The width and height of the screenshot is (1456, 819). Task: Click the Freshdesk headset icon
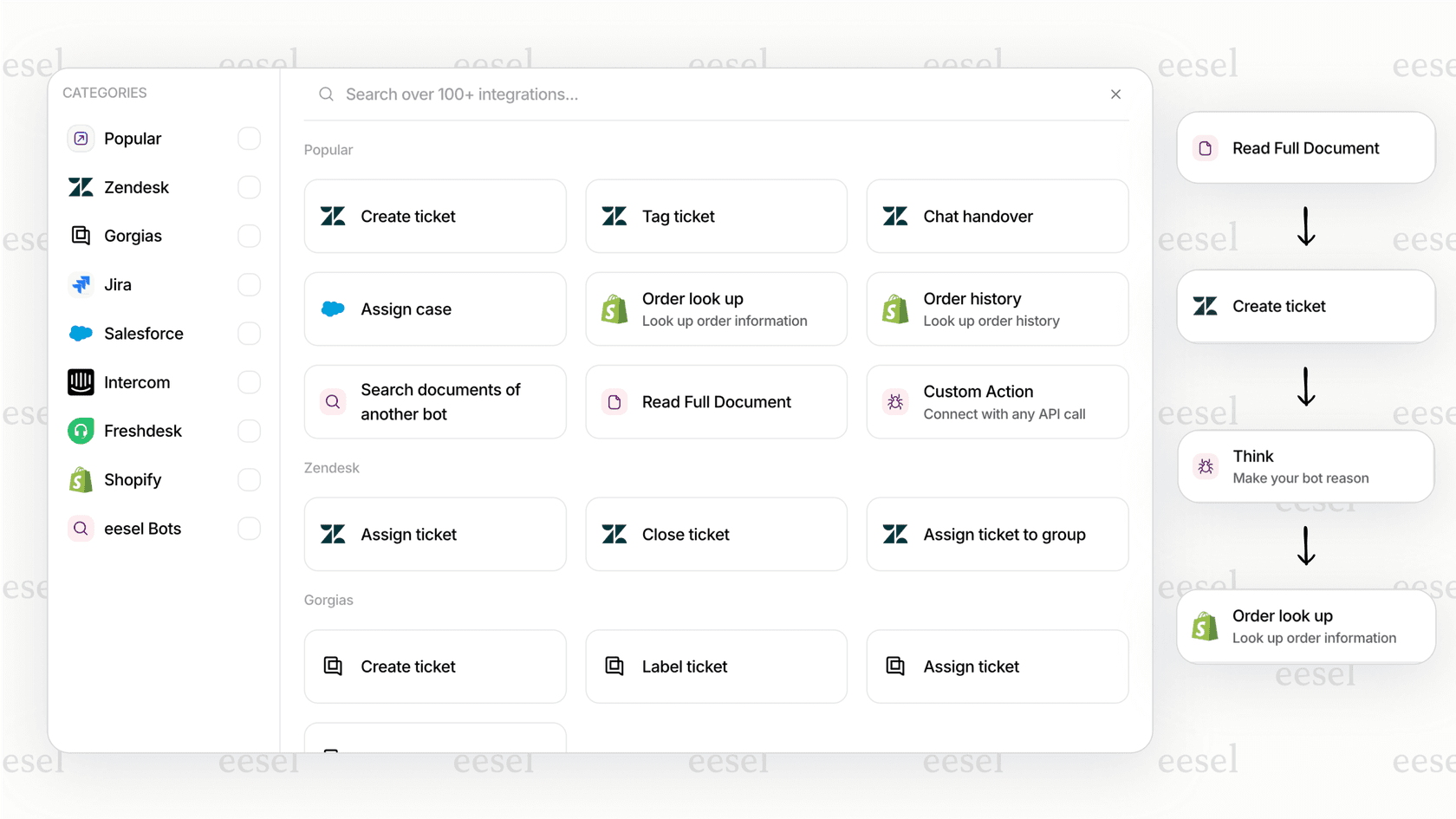pyautogui.click(x=80, y=430)
